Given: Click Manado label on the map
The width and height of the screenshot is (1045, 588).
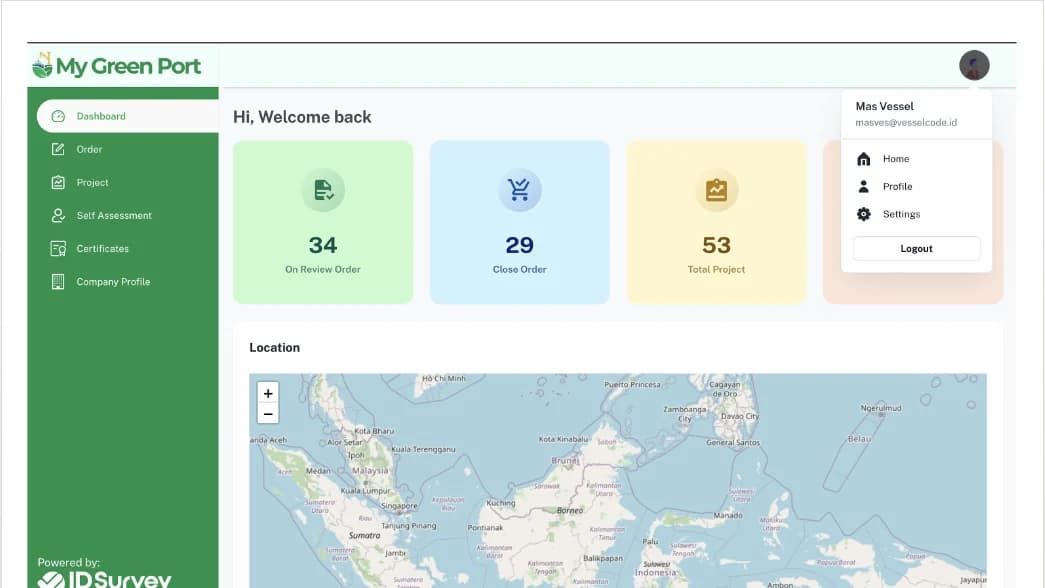Looking at the screenshot, I should [728, 515].
